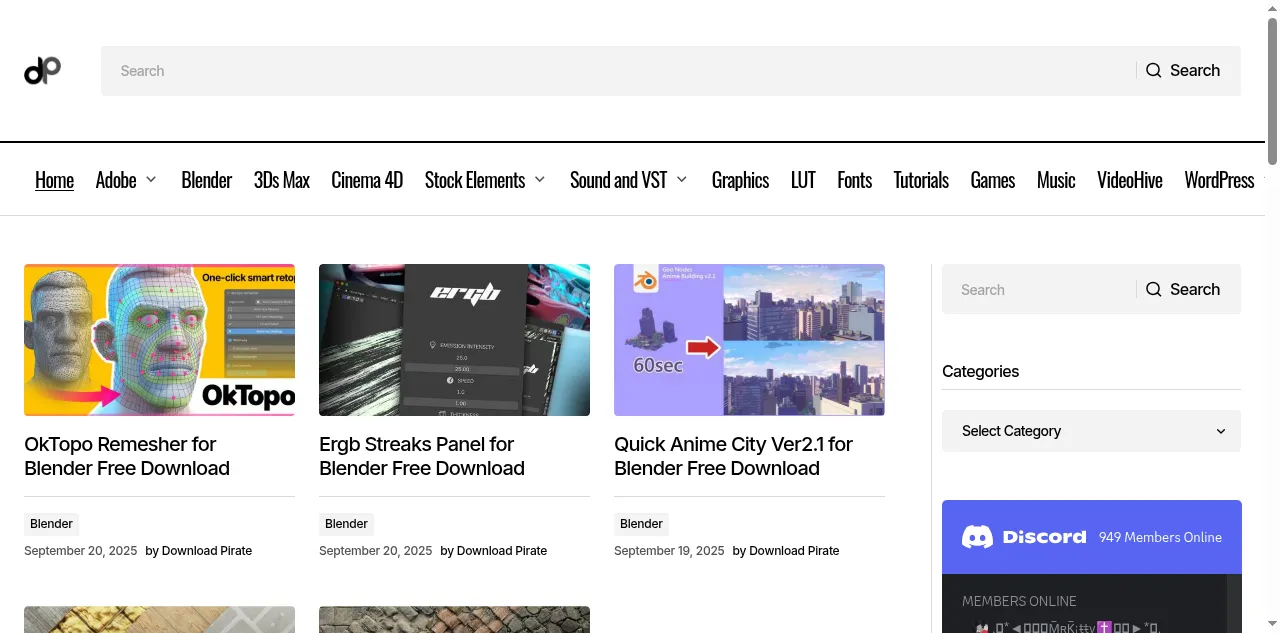
Task: Open the 3Ds Max menu item
Action: [282, 180]
